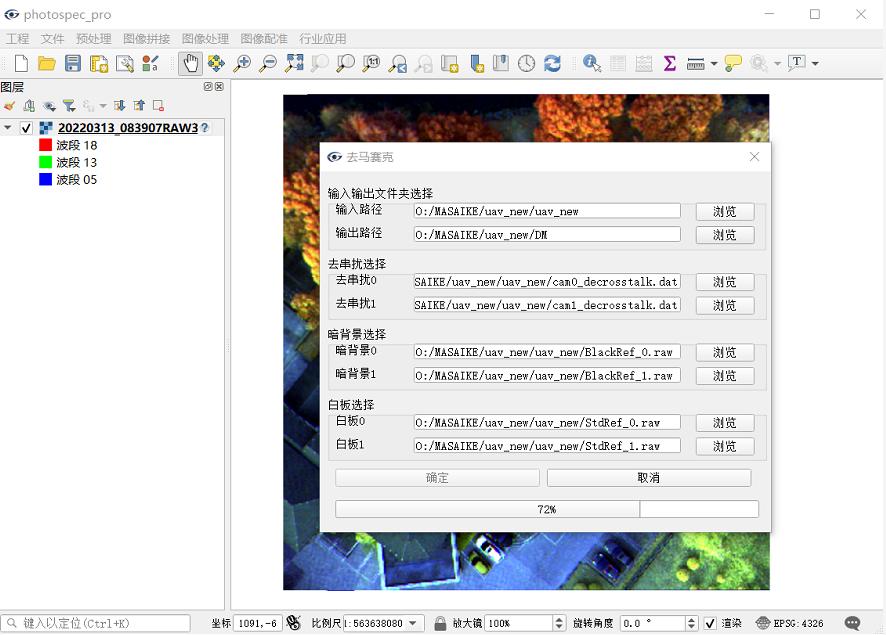Viewport: 886px width, 635px height.
Task: Select the Zoom In magnifier tool
Action: (242, 63)
